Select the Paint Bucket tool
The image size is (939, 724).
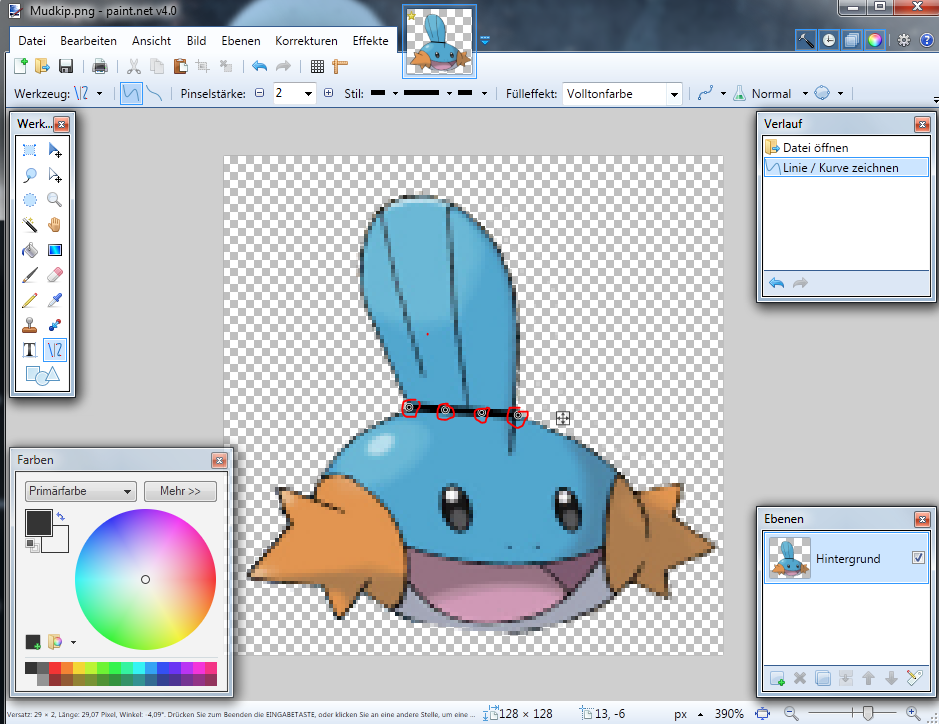click(x=29, y=250)
